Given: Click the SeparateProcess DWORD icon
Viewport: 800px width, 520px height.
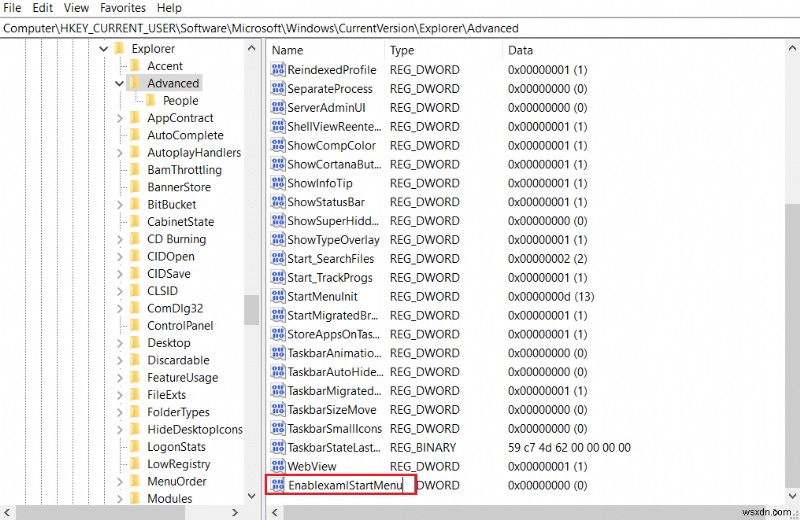Looking at the screenshot, I should [x=278, y=88].
